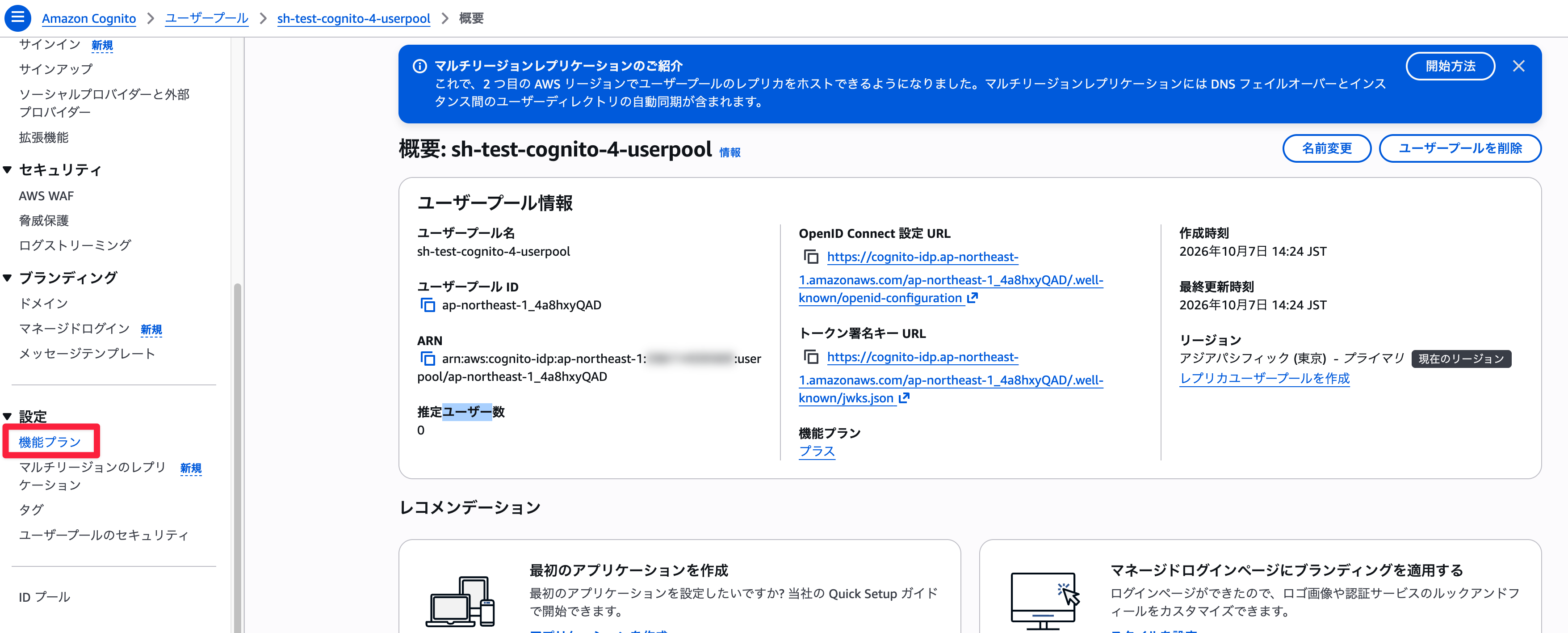Open ドメイン under branding
1568x633 pixels.
pos(44,304)
